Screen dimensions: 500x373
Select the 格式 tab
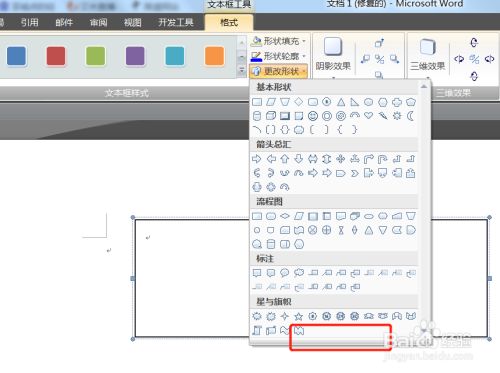[x=229, y=22]
